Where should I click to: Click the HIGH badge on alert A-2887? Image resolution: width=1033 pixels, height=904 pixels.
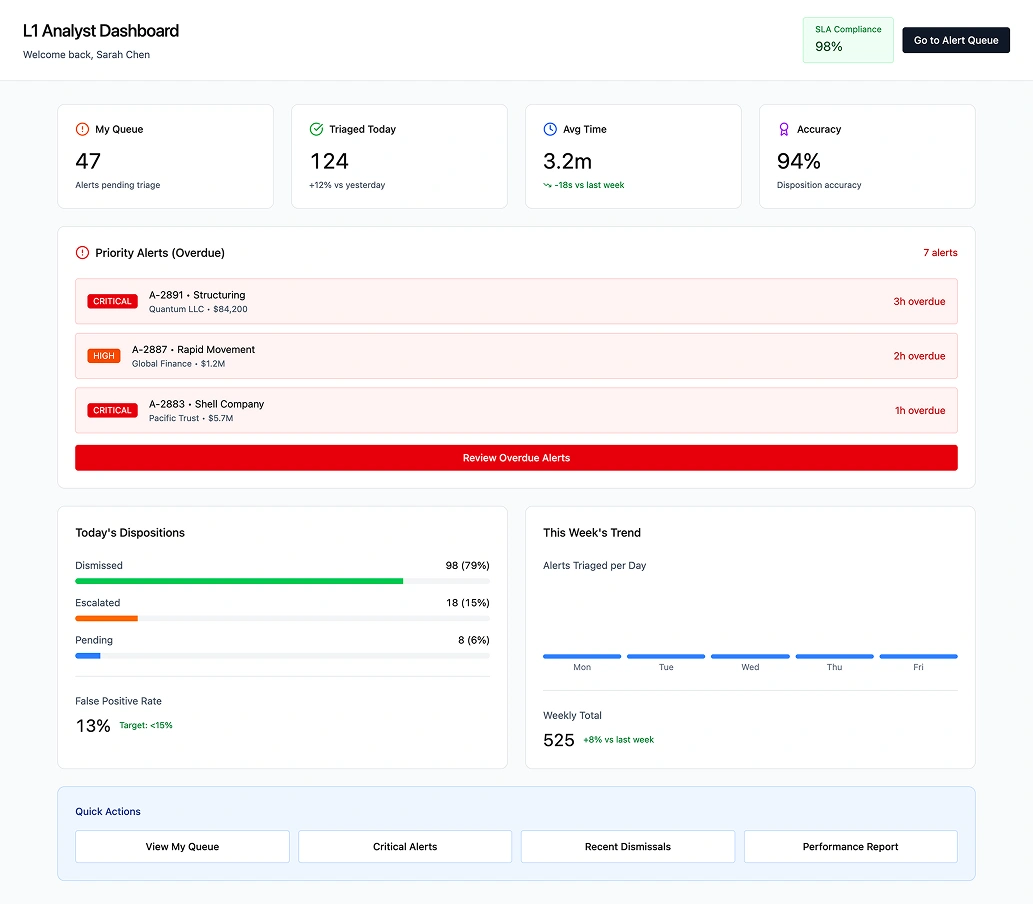104,355
